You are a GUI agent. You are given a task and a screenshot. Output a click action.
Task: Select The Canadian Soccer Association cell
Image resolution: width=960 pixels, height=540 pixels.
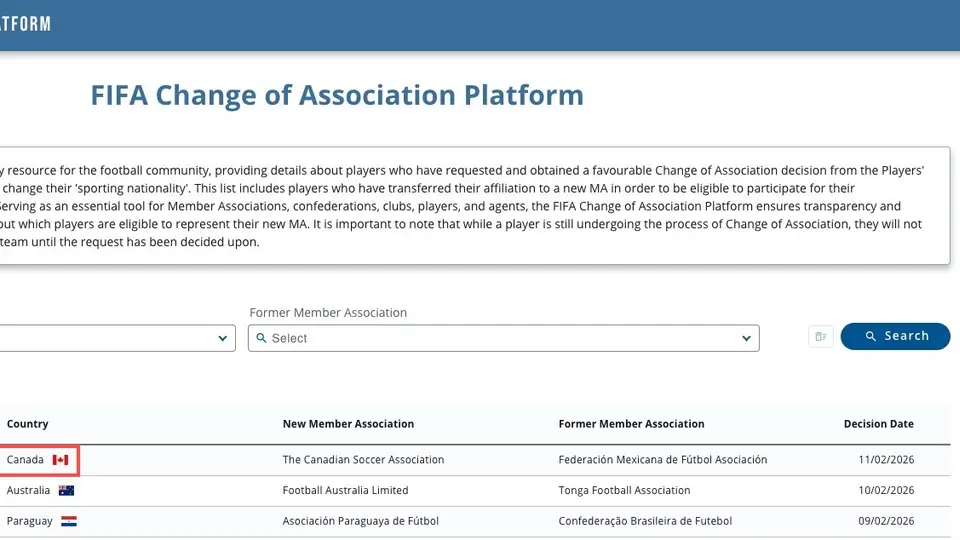[363, 460]
